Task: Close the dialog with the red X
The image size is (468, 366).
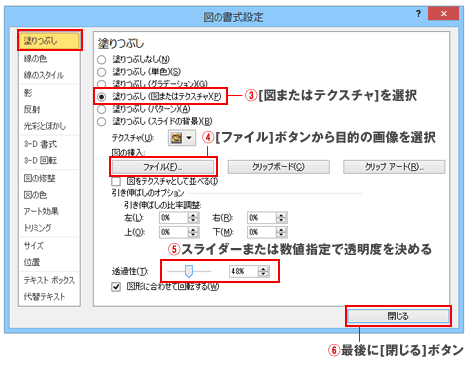Action: 443,14
